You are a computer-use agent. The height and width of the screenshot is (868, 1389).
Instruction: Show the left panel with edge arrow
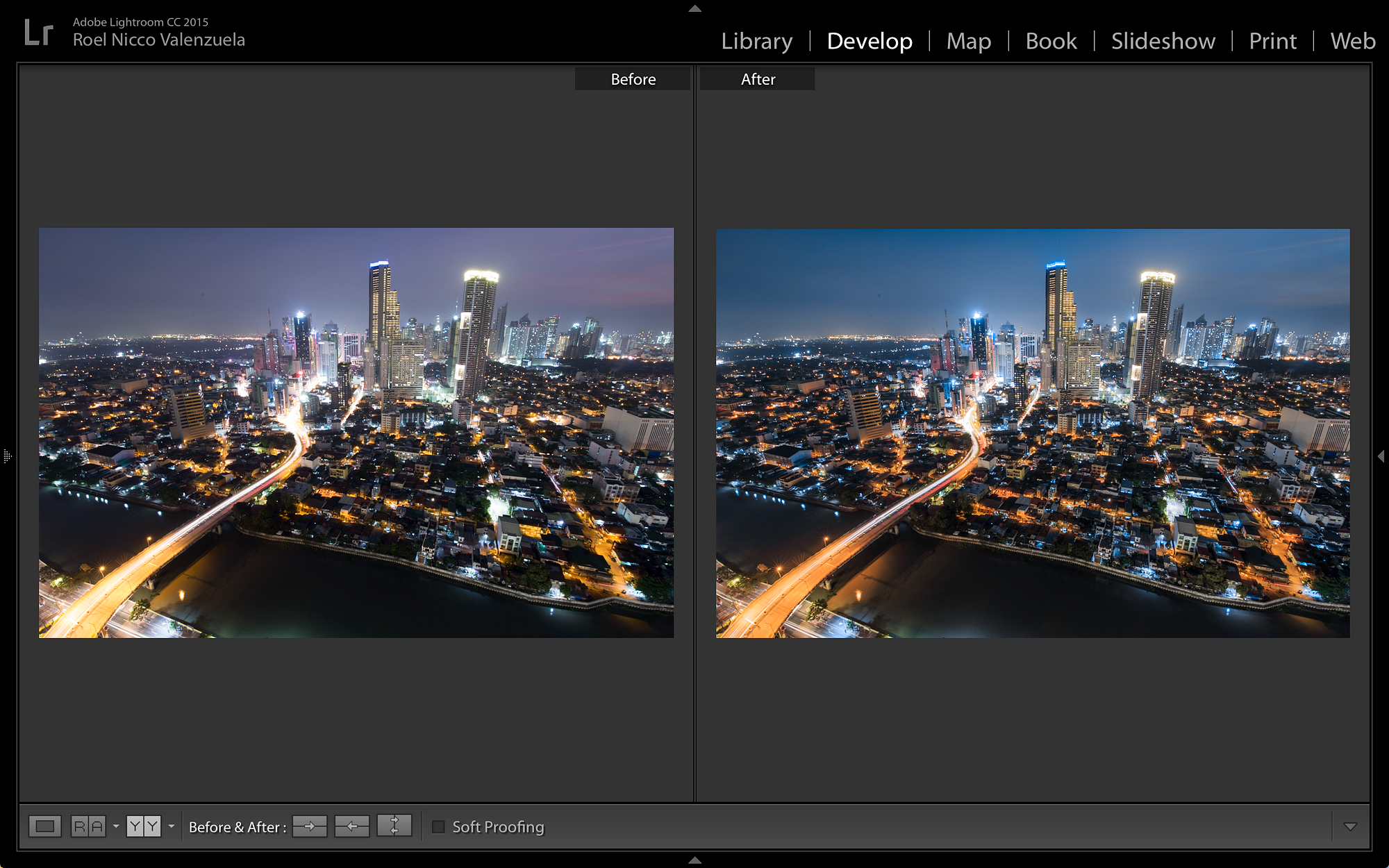(7, 456)
